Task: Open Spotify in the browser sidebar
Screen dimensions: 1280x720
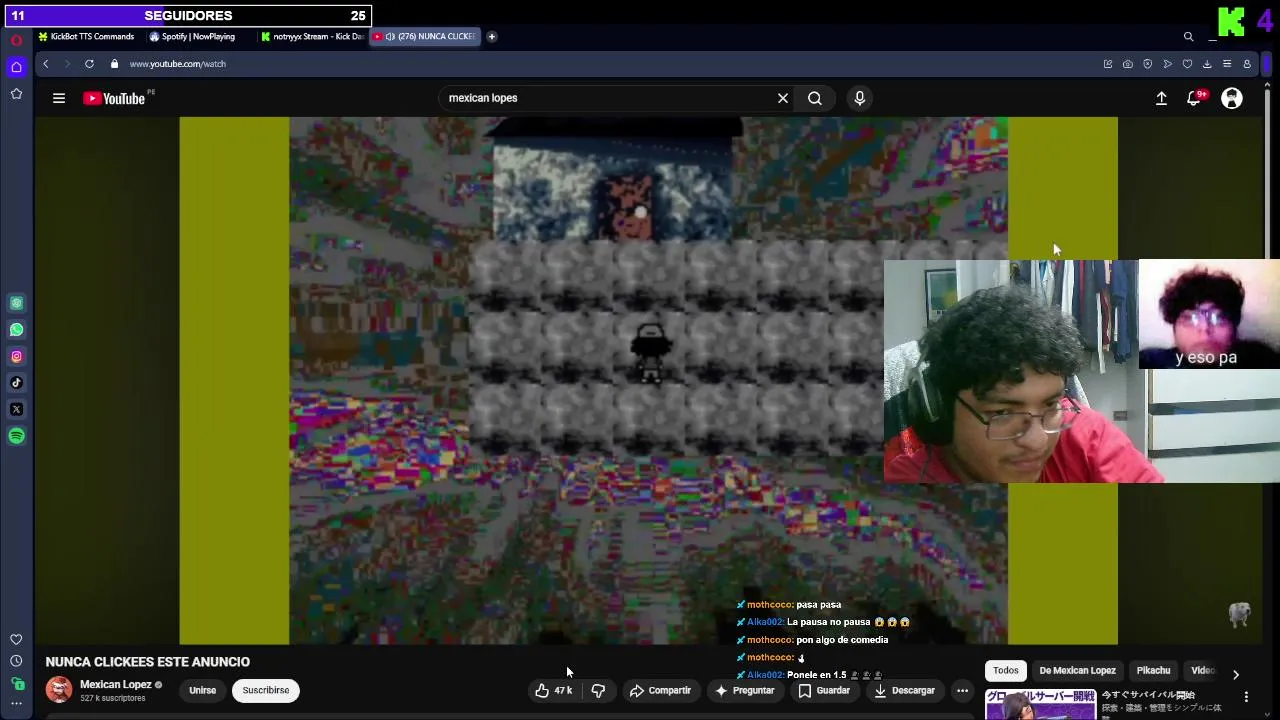Action: [16, 436]
